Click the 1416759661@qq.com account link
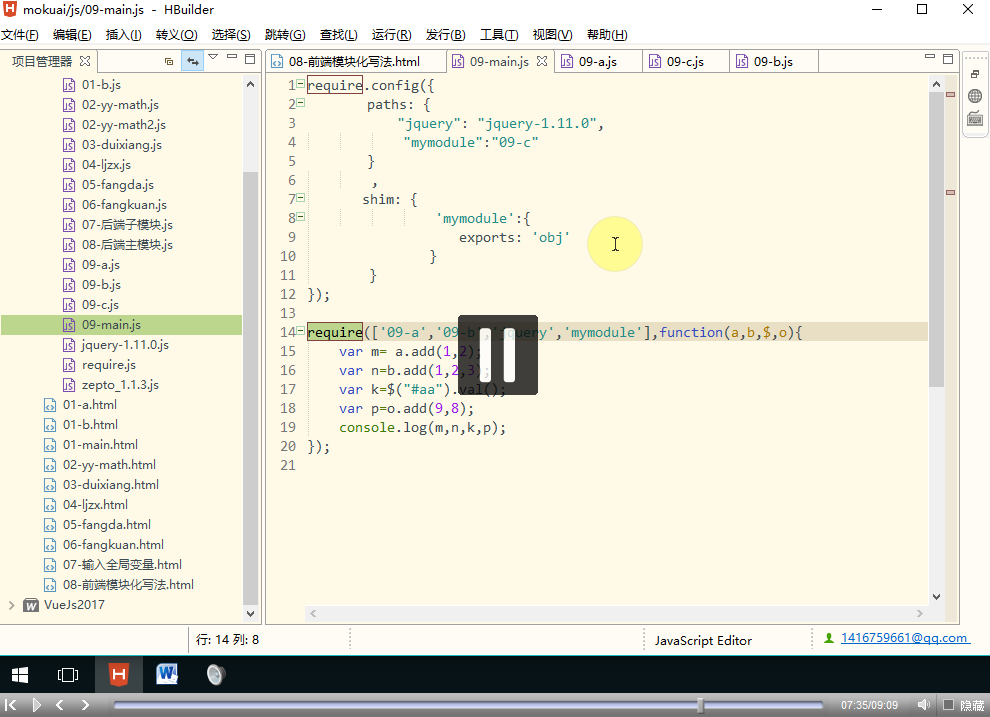The height and width of the screenshot is (717, 990). (904, 638)
